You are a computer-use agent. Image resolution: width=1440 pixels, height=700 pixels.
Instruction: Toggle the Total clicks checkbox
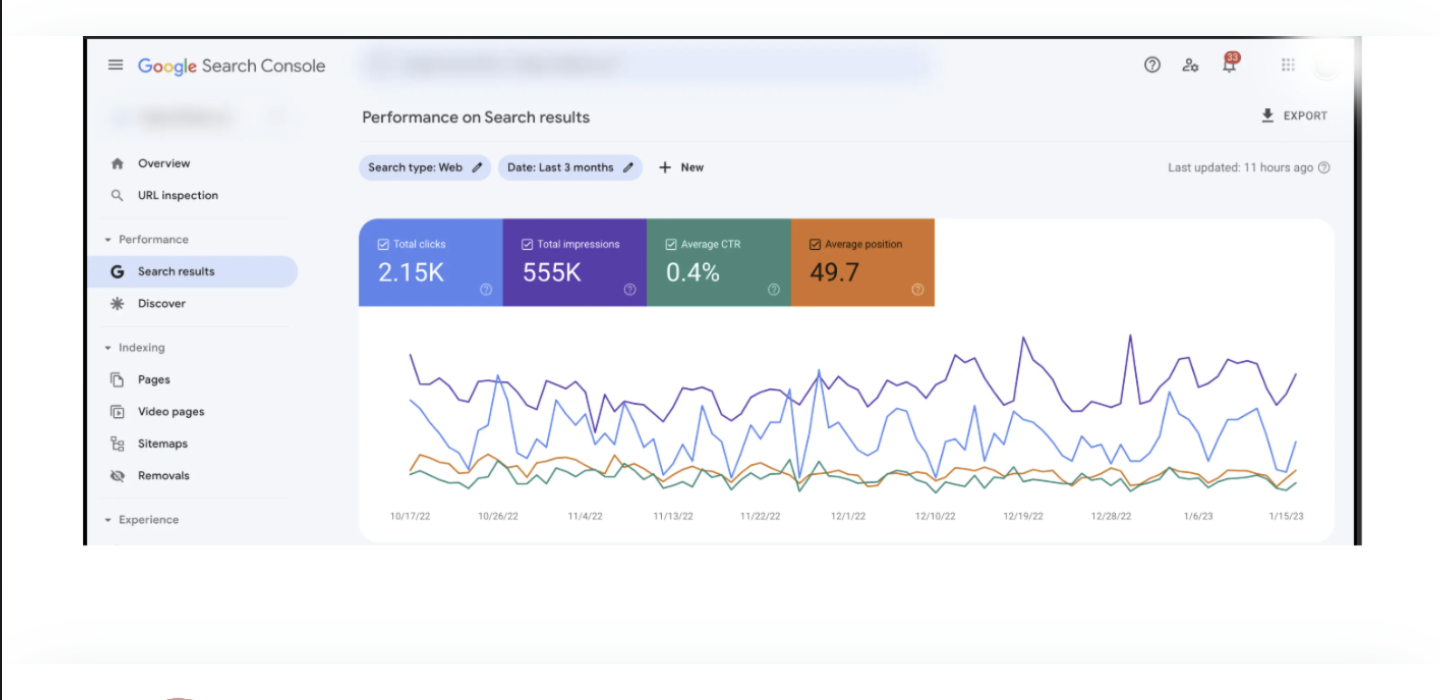383,244
